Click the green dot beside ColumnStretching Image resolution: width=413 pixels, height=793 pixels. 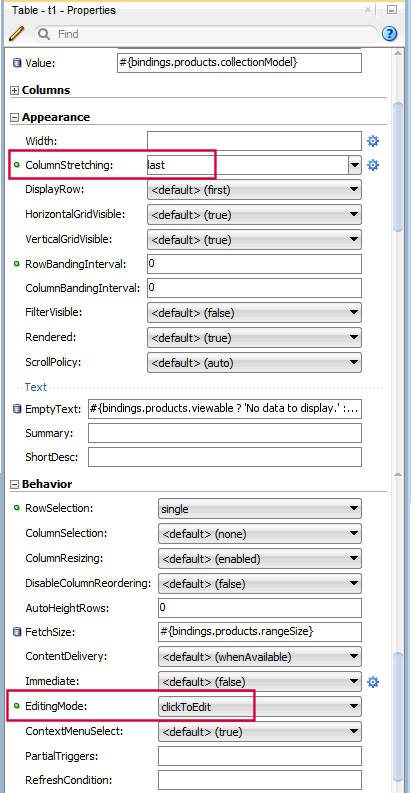click(16, 165)
